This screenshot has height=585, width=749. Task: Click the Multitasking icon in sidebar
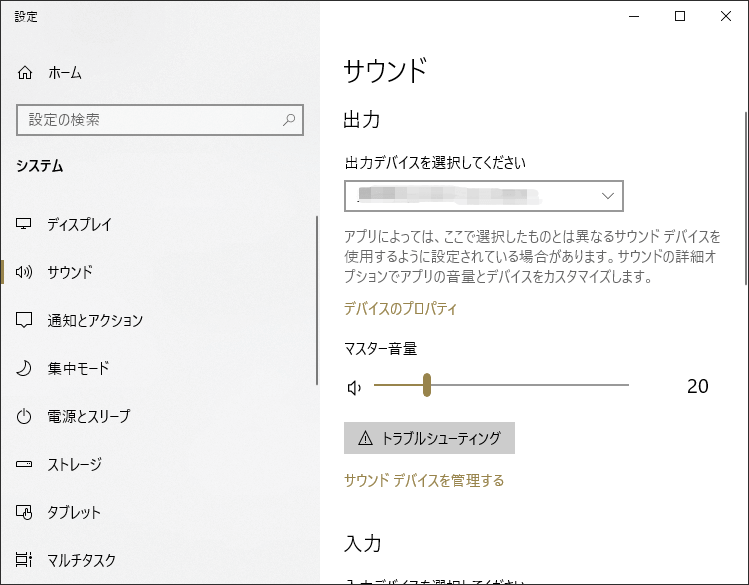click(25, 560)
